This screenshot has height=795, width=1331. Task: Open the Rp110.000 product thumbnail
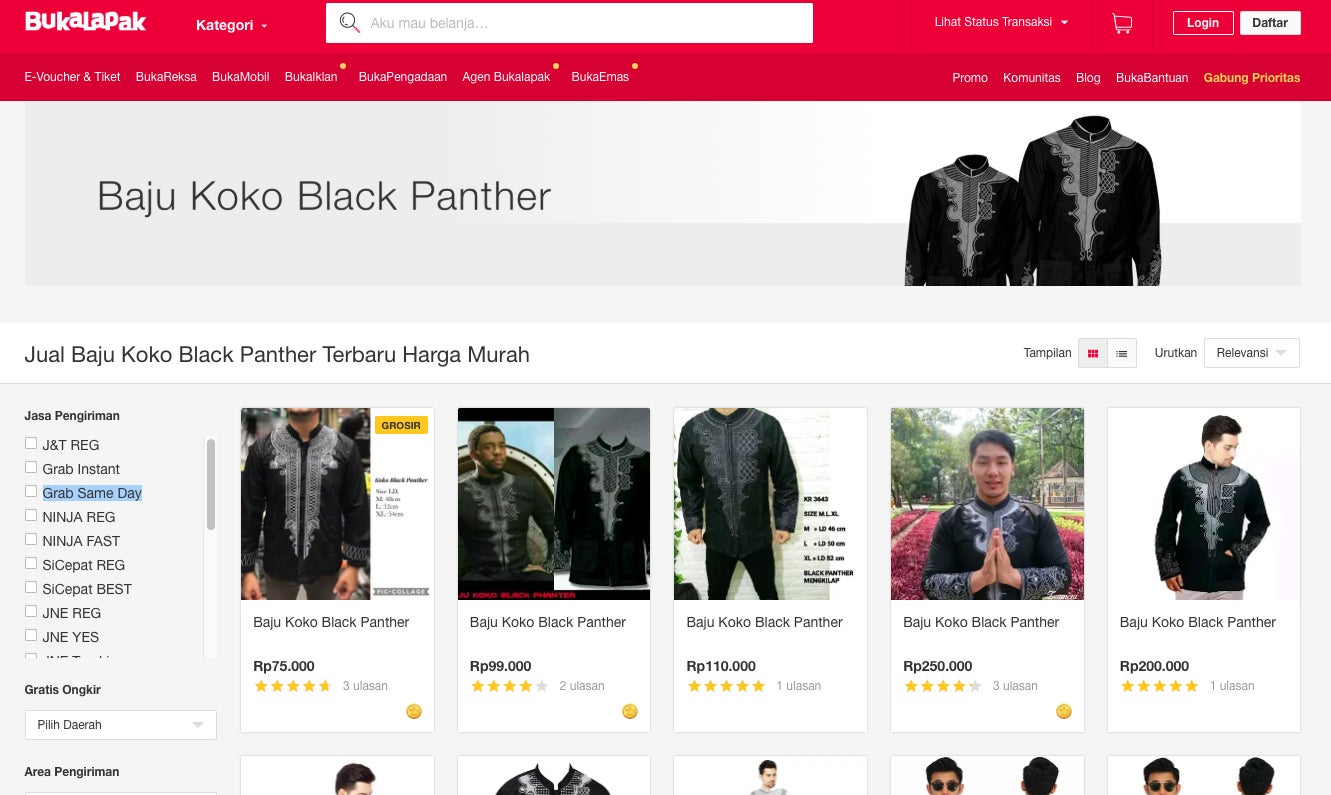[771, 504]
